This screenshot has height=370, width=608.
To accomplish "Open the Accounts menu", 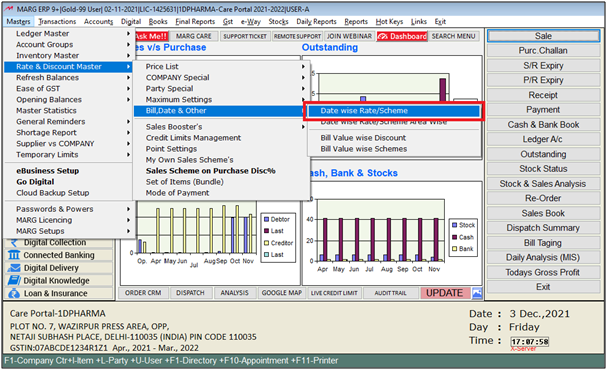I will point(98,22).
